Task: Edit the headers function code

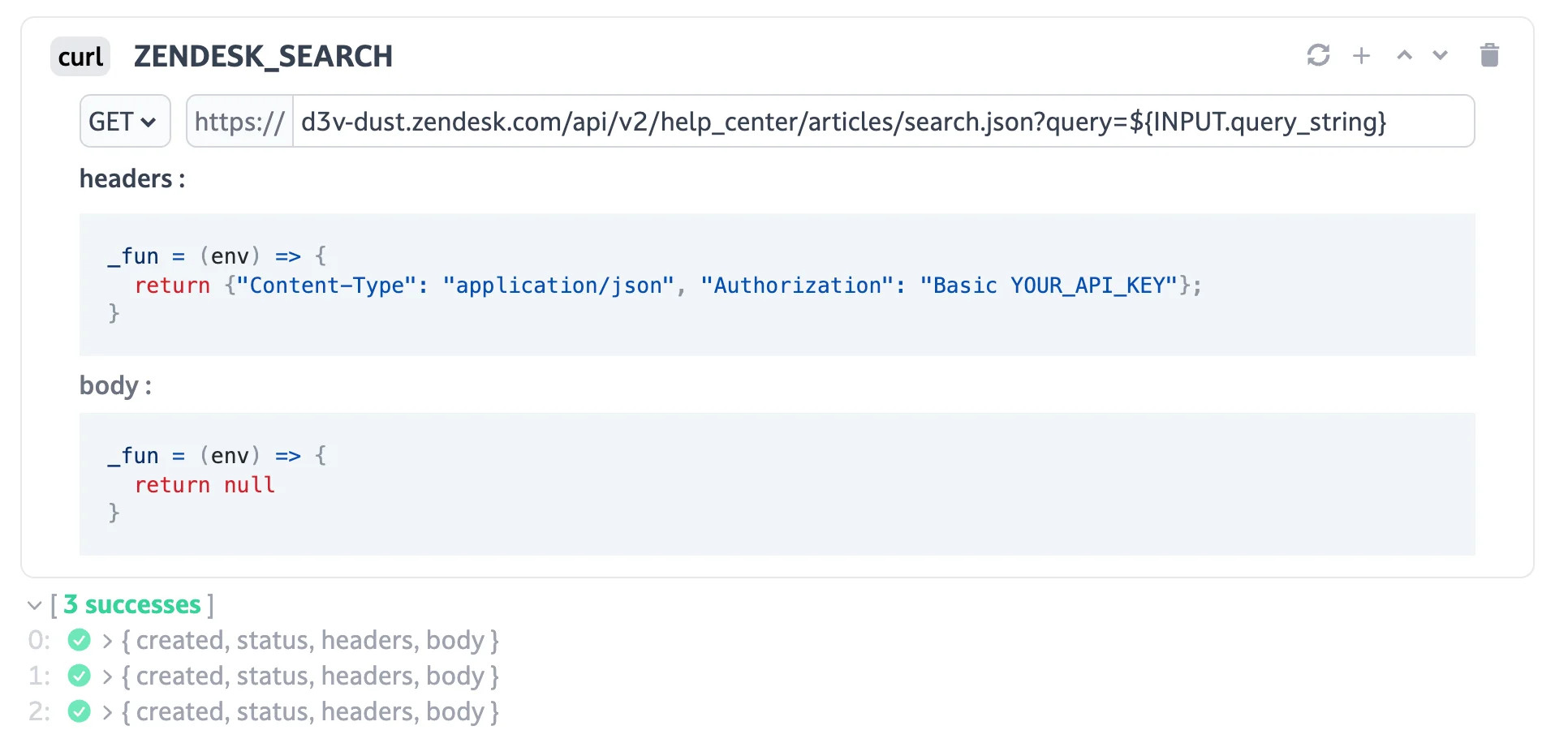Action: click(649, 285)
